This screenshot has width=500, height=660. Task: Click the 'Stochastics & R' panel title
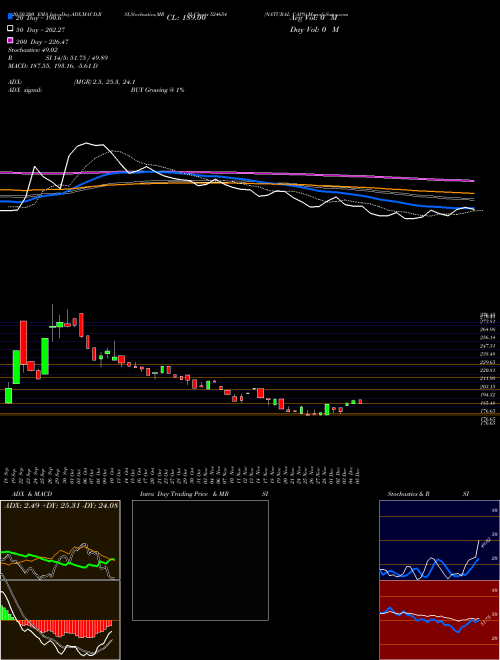pos(409,494)
